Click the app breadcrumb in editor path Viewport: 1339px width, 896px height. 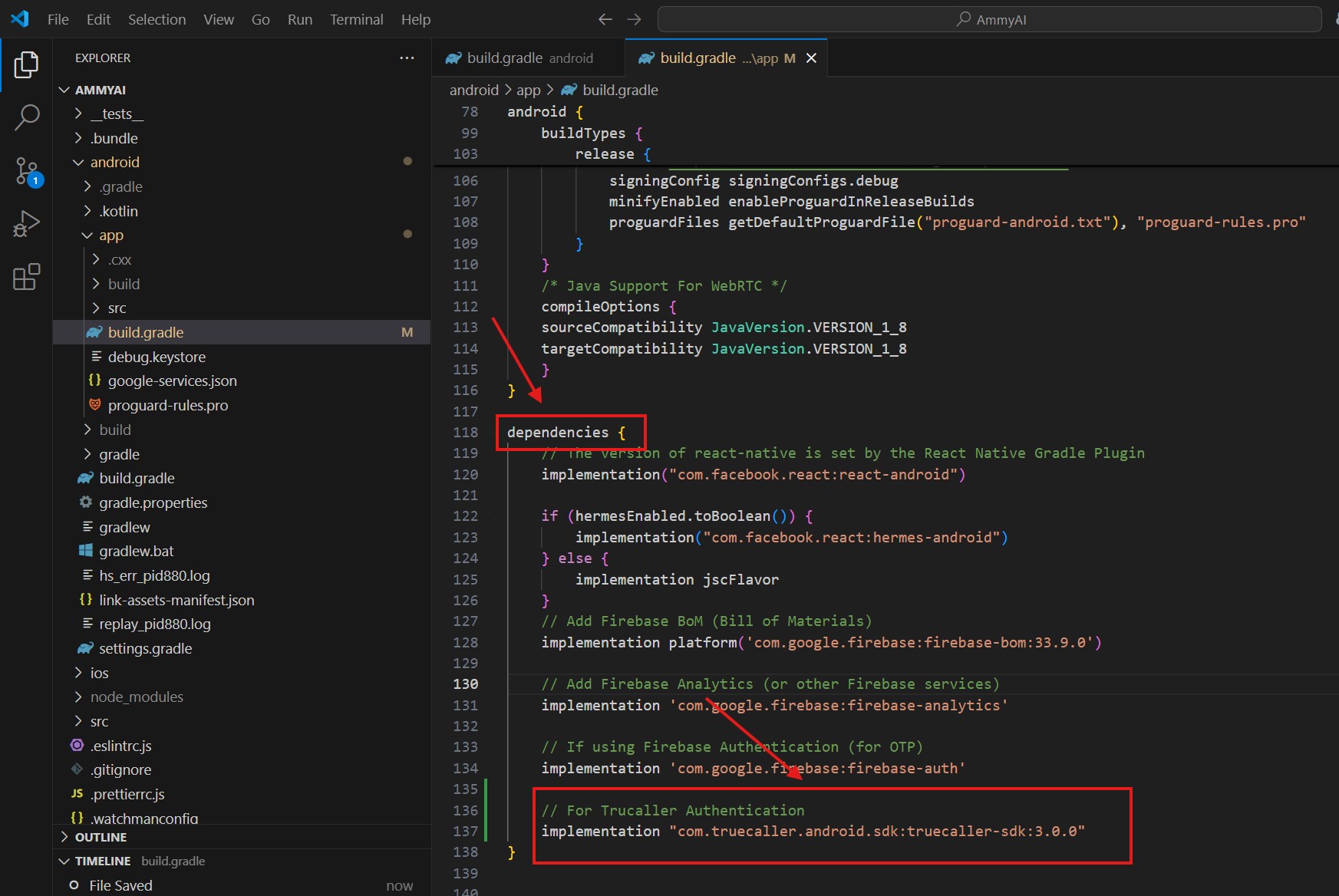528,91
